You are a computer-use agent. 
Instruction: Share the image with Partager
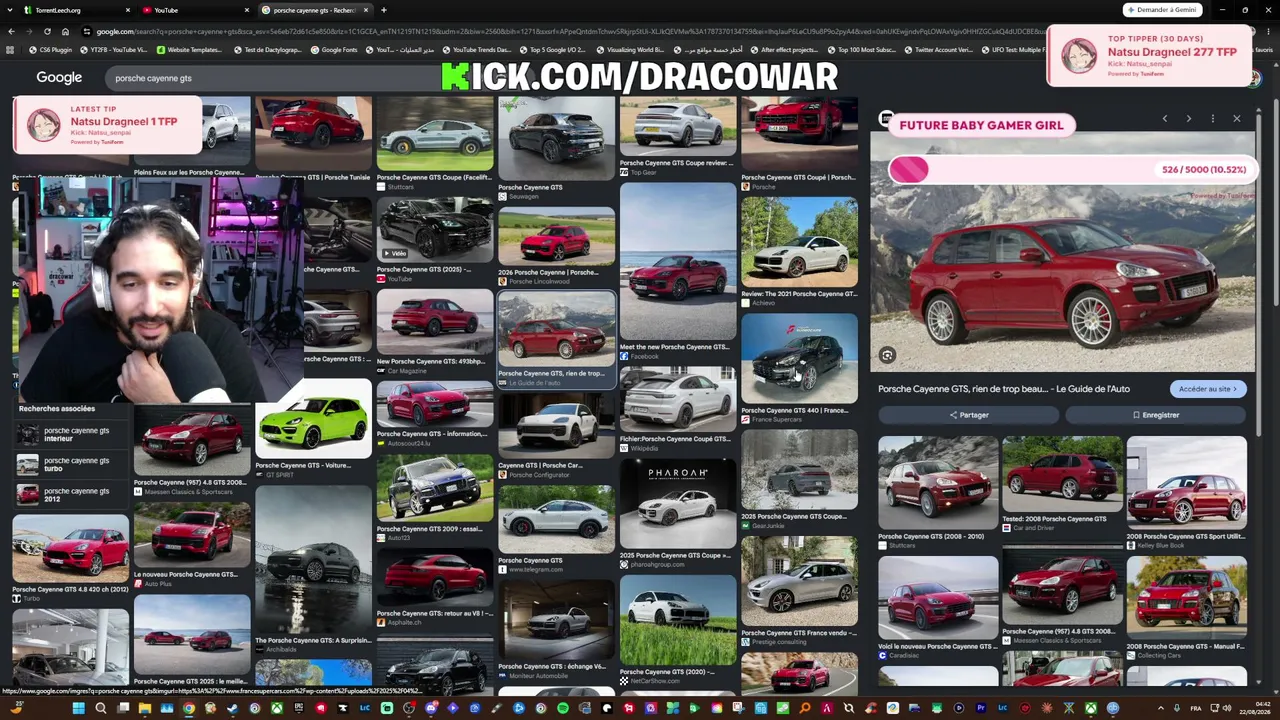coord(968,415)
